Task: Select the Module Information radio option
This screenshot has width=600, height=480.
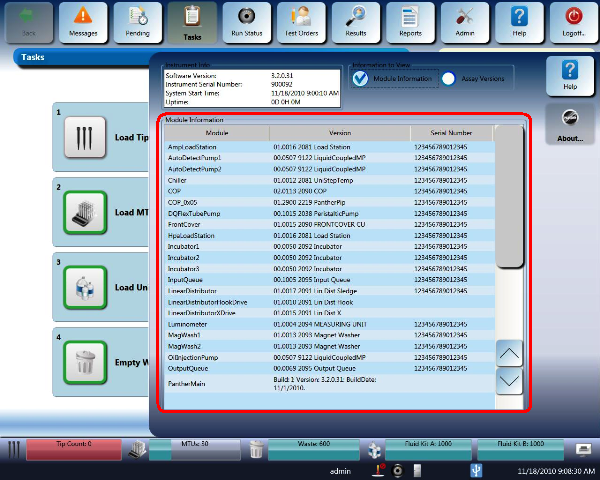Action: [x=361, y=79]
